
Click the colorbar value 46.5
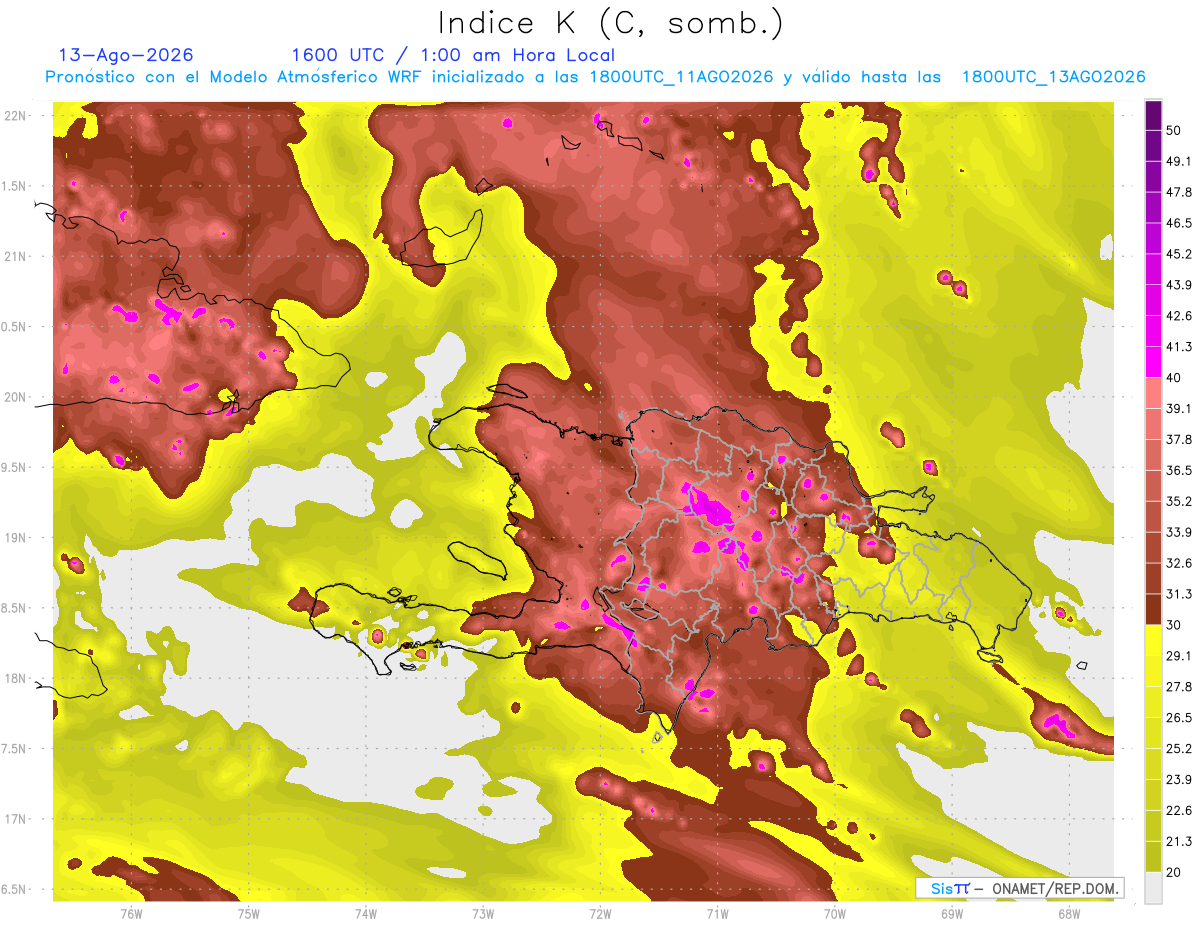[1178, 223]
